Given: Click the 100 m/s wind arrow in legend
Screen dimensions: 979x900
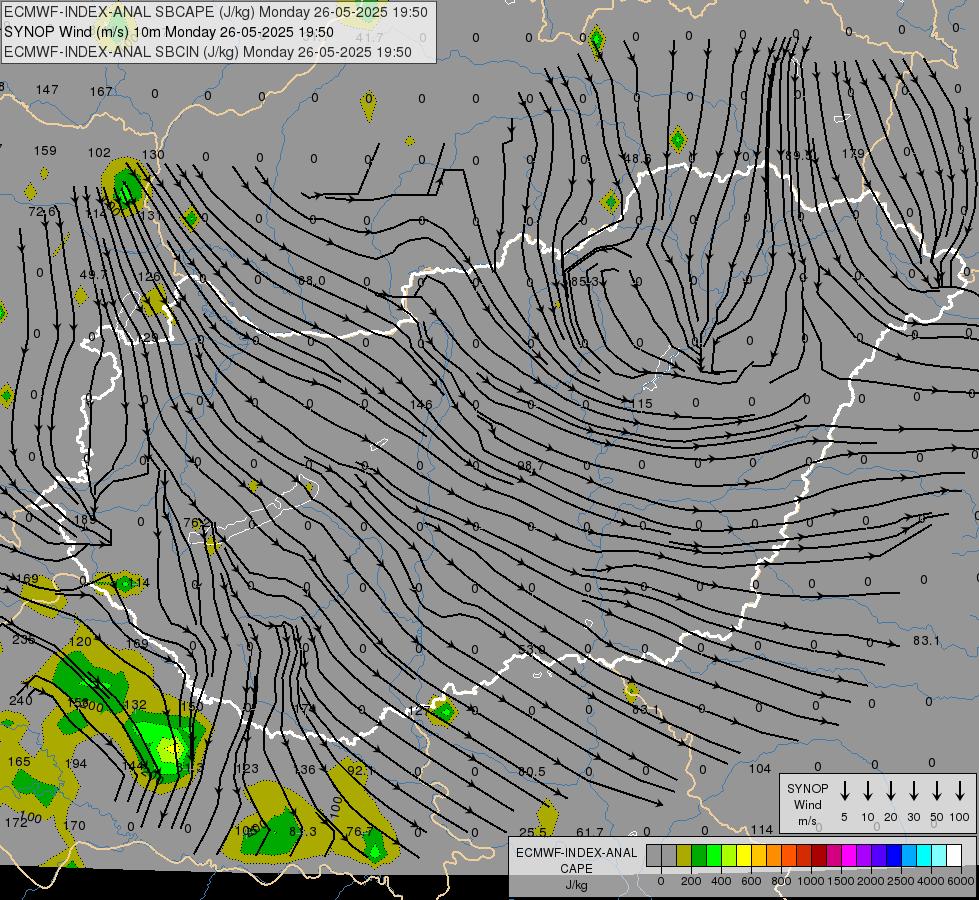Looking at the screenshot, I should [960, 791].
